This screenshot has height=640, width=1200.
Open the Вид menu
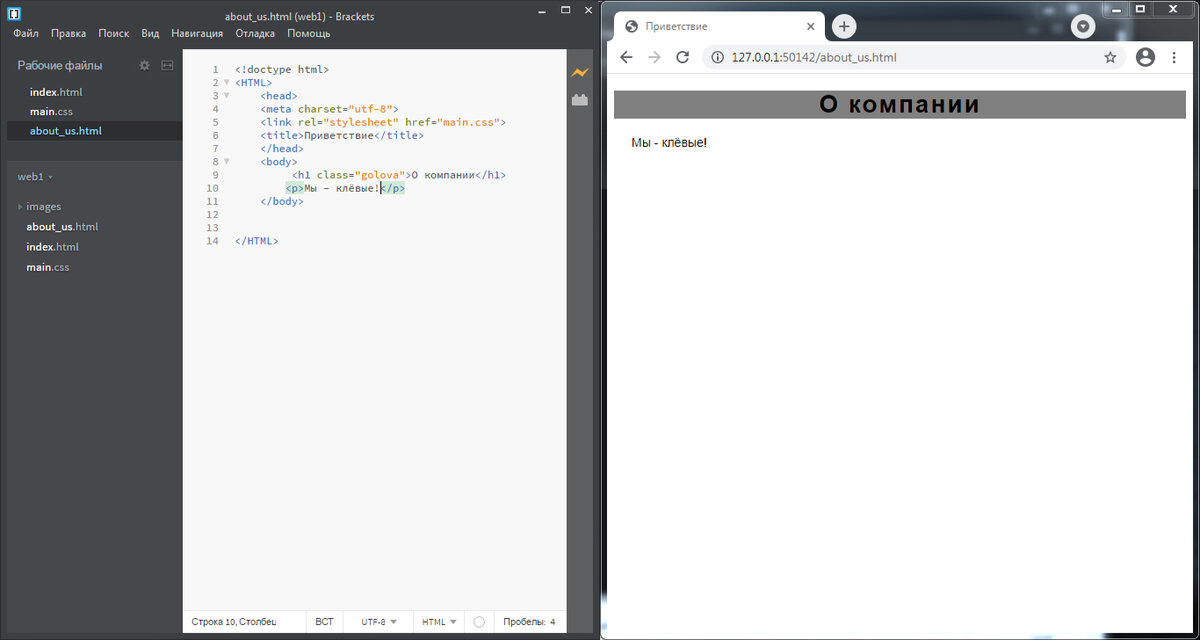[150, 33]
